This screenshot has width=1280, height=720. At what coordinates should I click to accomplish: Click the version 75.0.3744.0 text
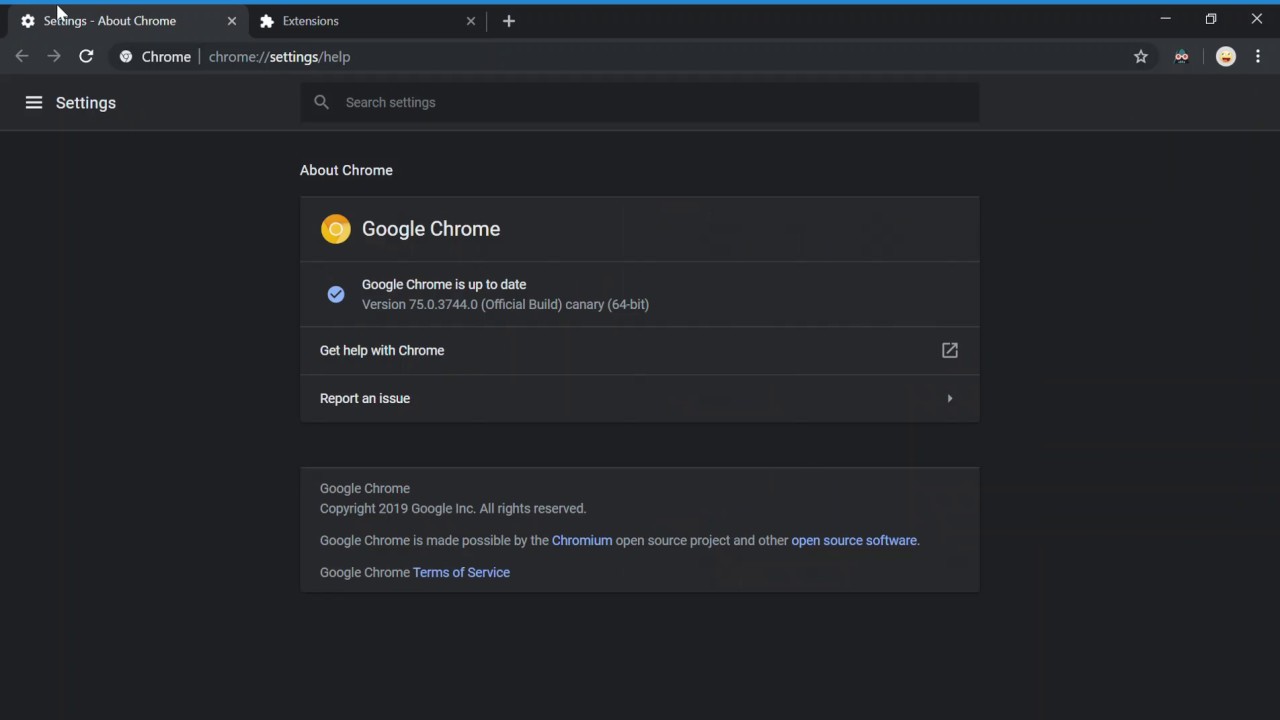tap(505, 304)
